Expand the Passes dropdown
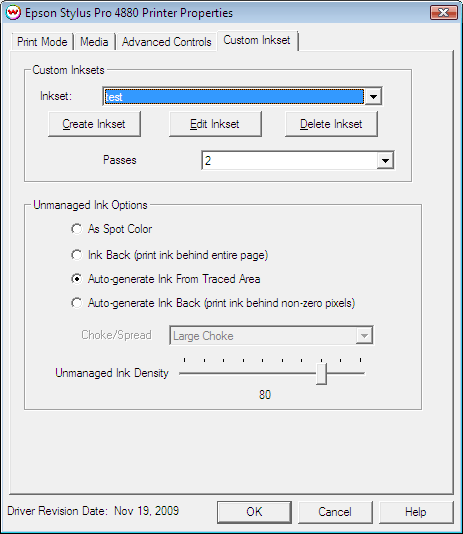This screenshot has width=463, height=534. click(x=385, y=160)
